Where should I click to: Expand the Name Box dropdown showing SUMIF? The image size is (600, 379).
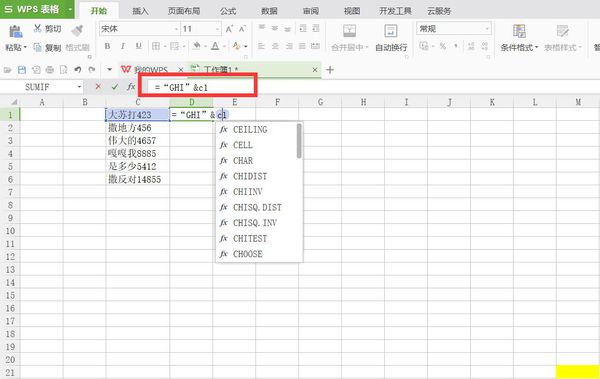click(79, 87)
